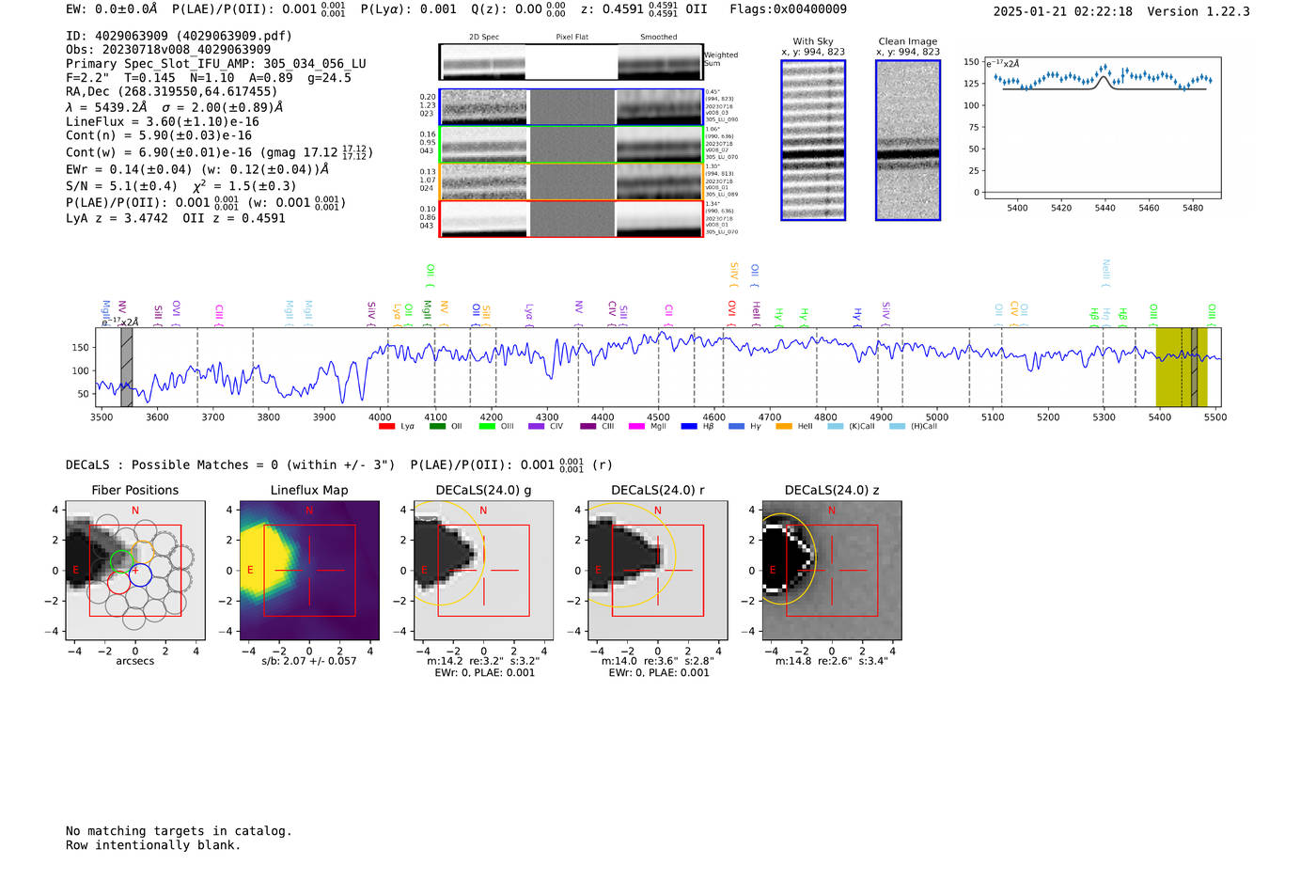The width and height of the screenshot is (1316, 896).
Task: Click the ID: 4029063909 line
Action: (x=180, y=36)
